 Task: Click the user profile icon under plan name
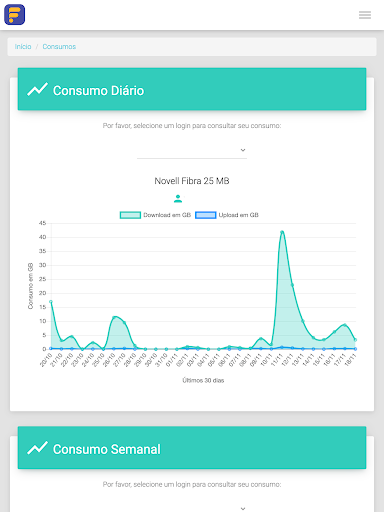click(x=178, y=199)
